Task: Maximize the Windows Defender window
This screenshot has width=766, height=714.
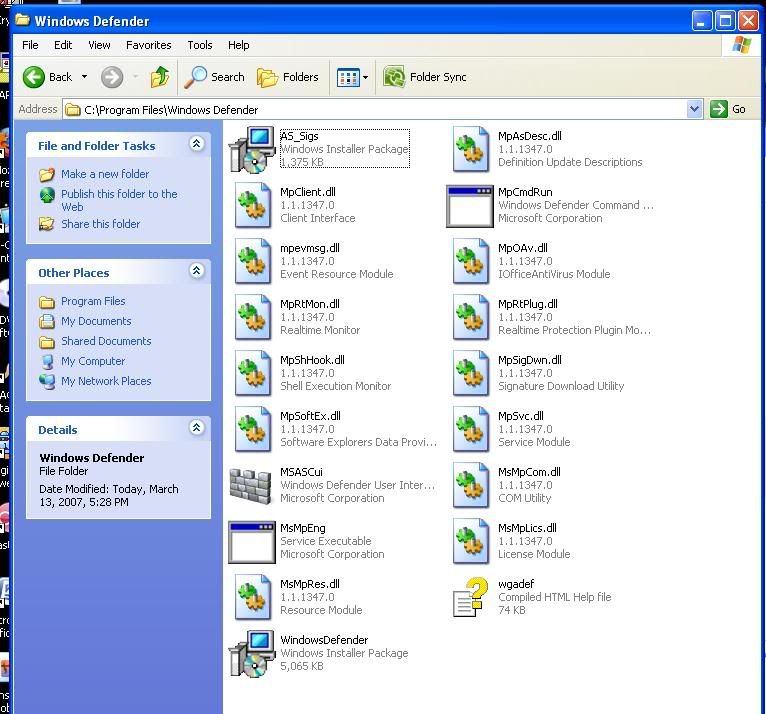Action: 725,21
